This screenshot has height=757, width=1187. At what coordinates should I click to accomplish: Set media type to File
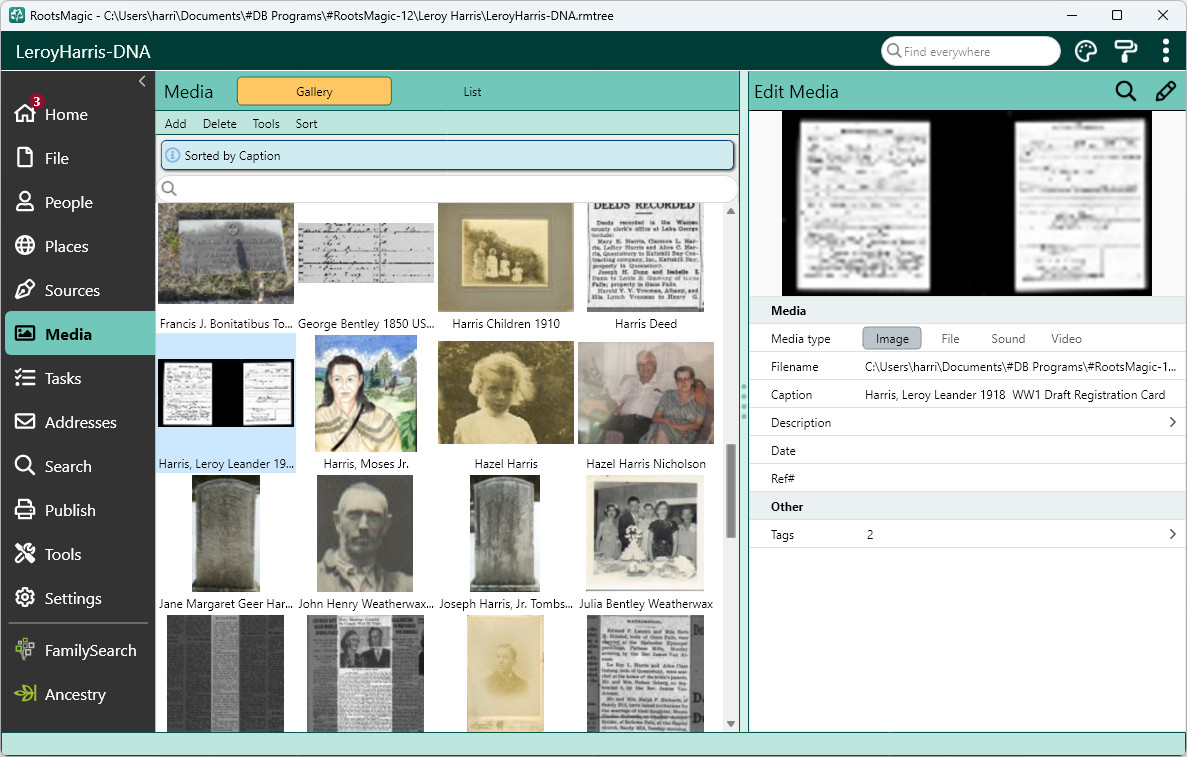point(950,338)
